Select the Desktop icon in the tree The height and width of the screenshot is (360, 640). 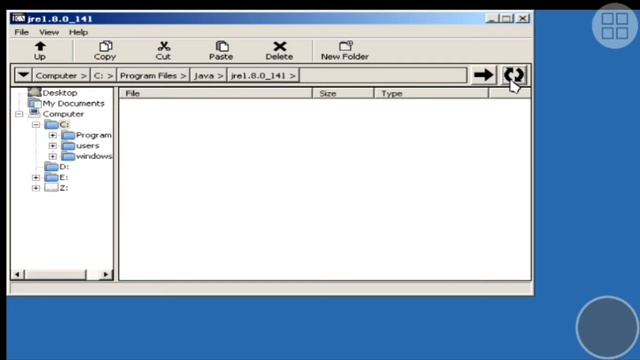[x=34, y=92]
